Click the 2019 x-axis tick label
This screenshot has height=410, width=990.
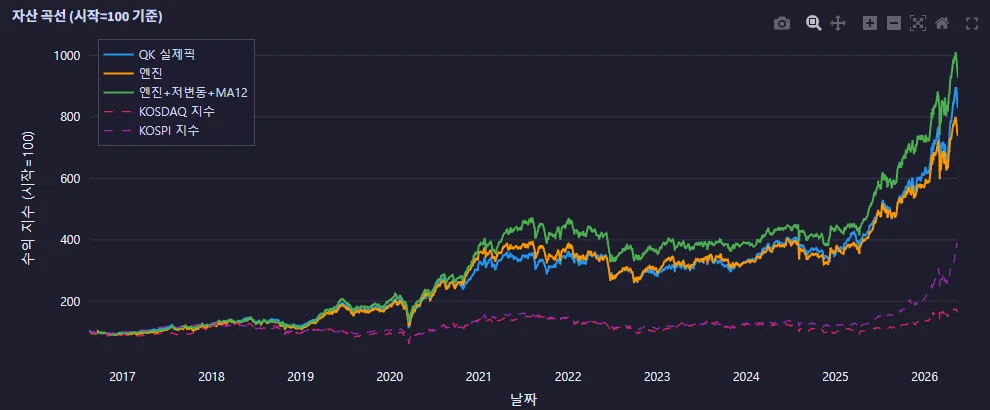coord(300,377)
